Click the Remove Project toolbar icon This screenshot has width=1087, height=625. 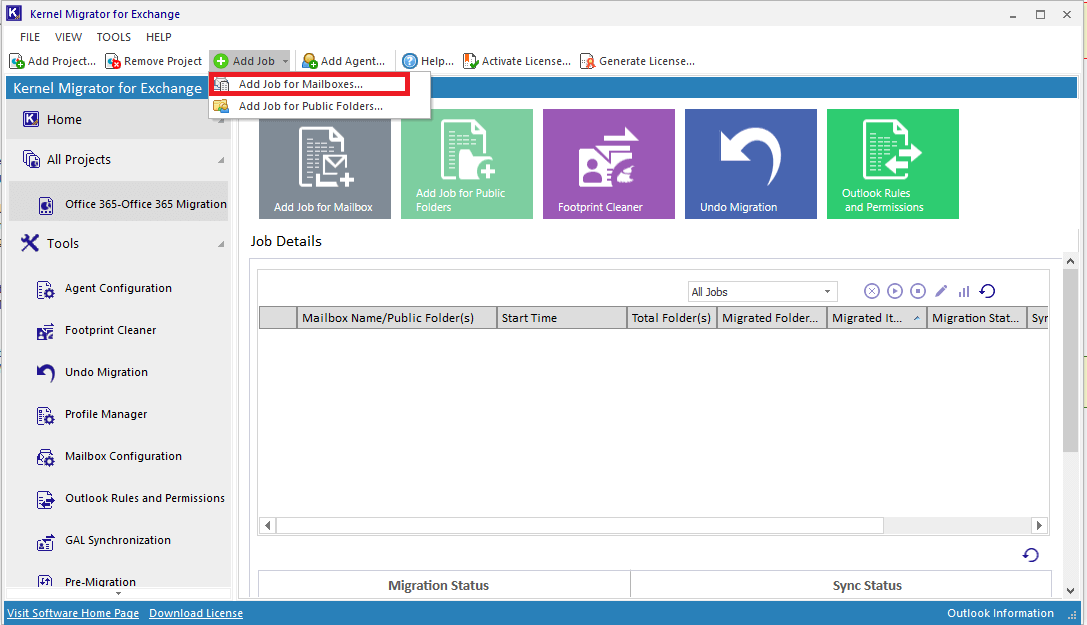coord(113,61)
